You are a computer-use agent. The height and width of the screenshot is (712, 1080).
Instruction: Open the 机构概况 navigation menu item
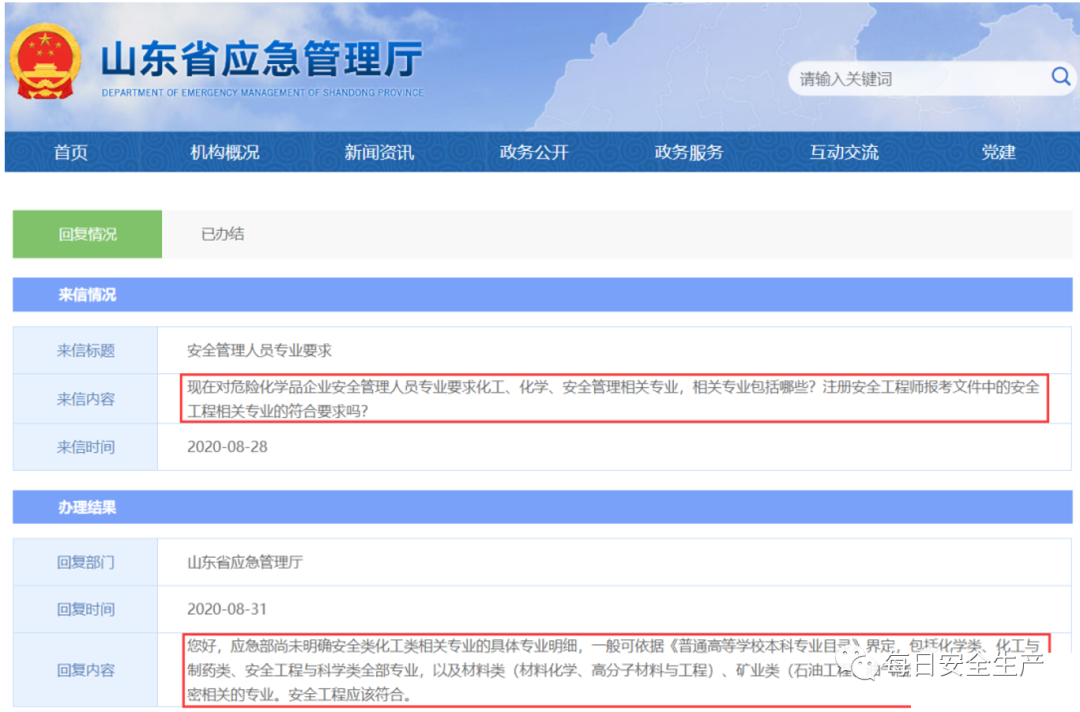click(x=224, y=152)
